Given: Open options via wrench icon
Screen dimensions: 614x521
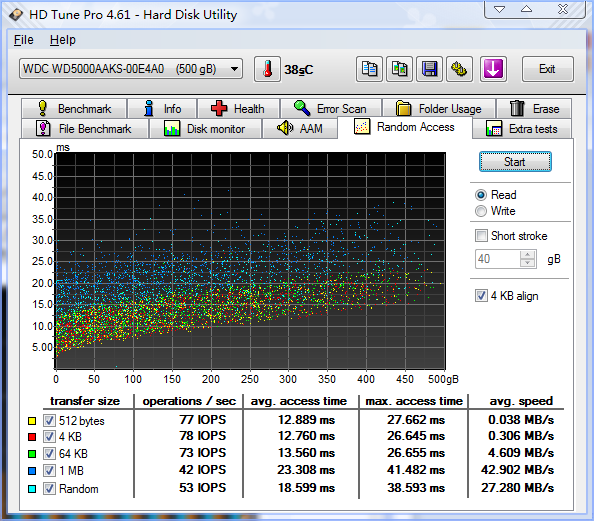Looking at the screenshot, I should click(460, 69).
